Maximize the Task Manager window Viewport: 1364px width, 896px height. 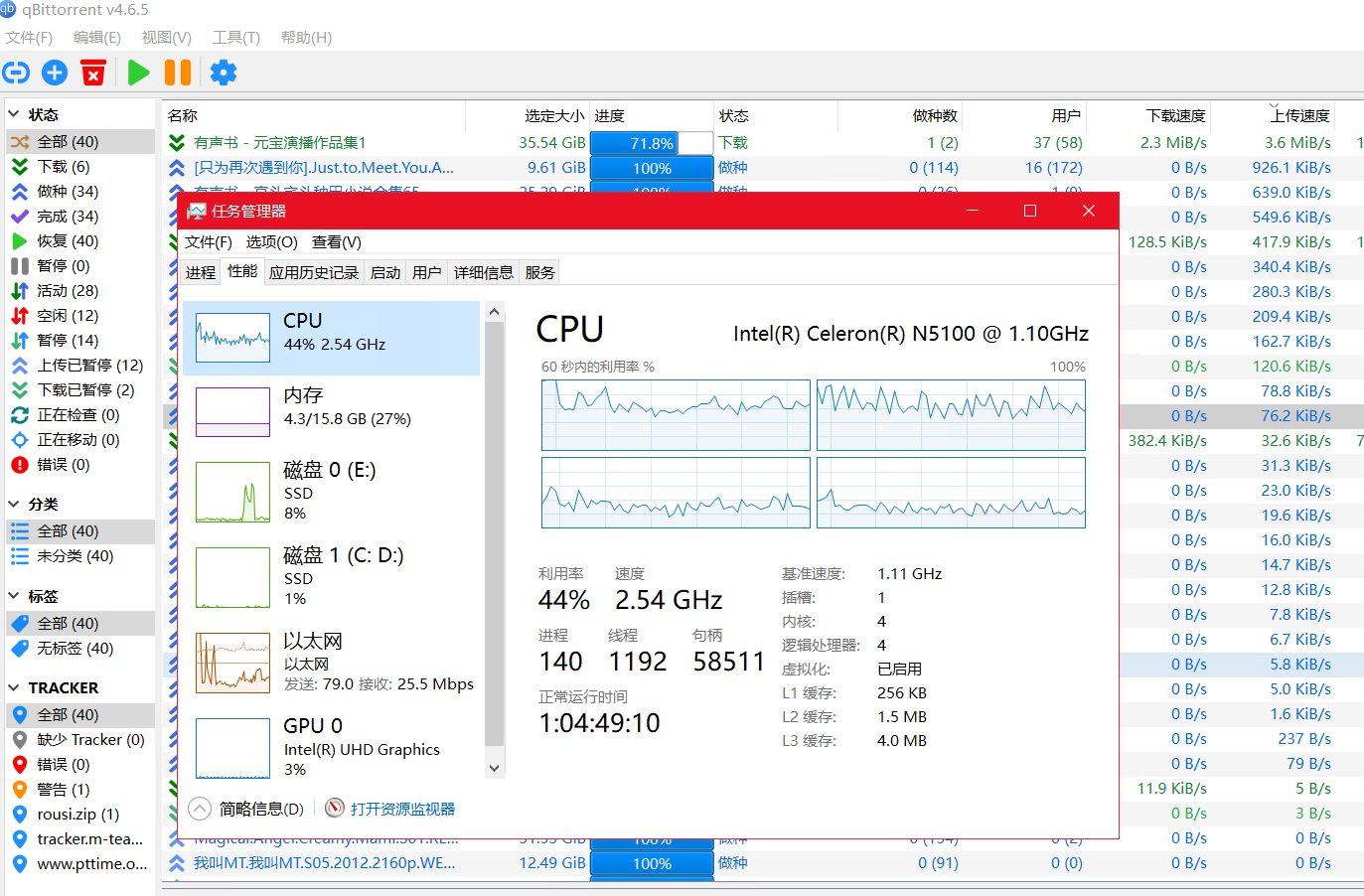[1030, 211]
